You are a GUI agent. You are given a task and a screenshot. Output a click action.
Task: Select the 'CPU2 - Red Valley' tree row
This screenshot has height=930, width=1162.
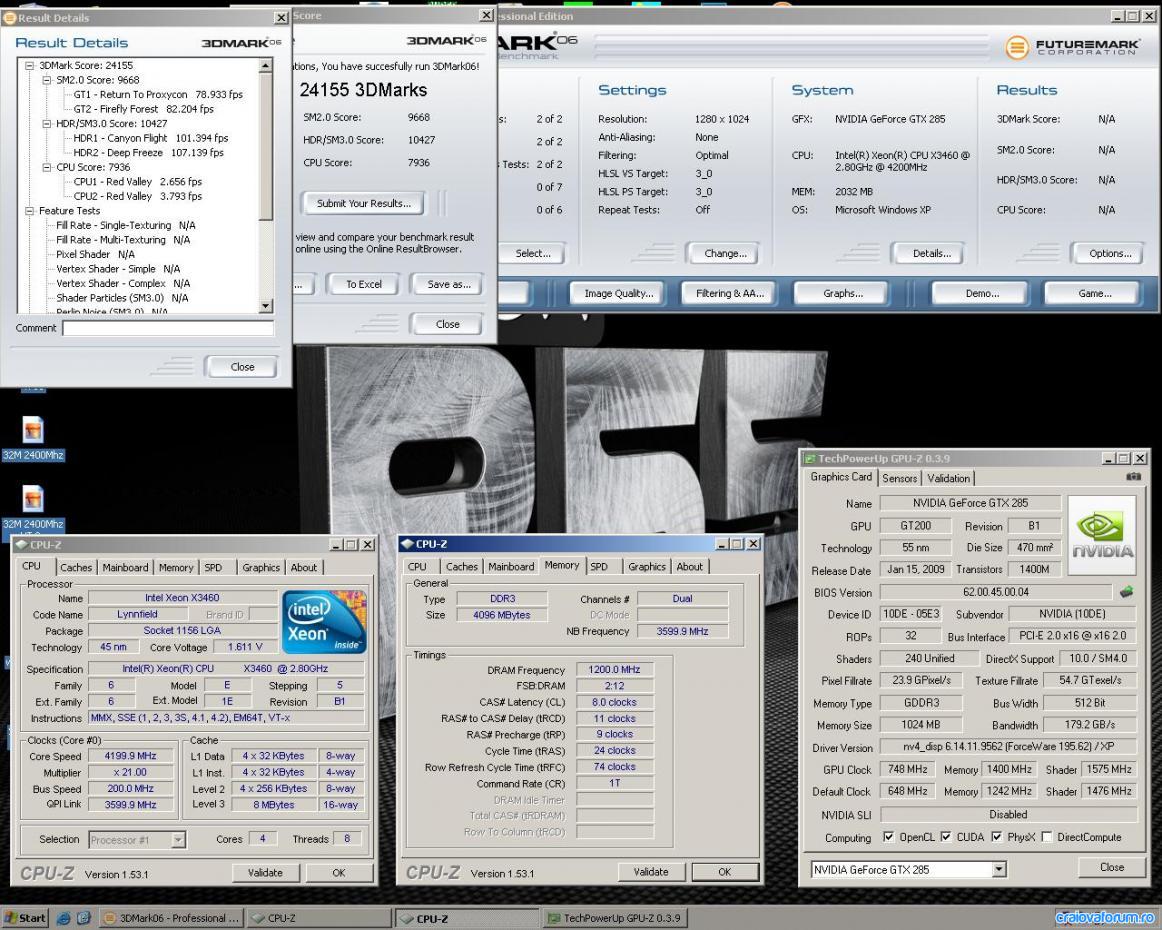click(137, 196)
